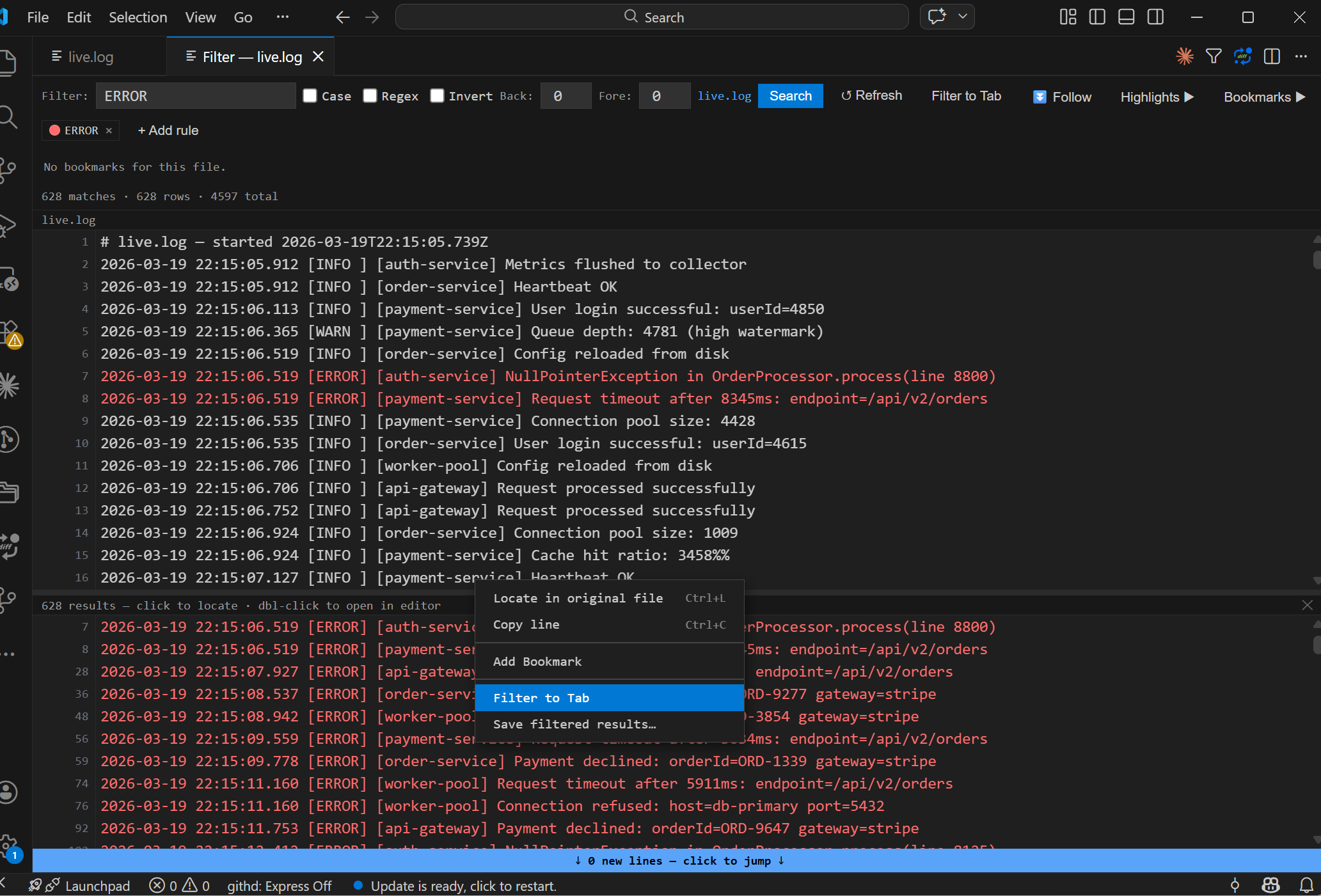
Task: Choose Add Bookmark from context menu
Action: 609,661
